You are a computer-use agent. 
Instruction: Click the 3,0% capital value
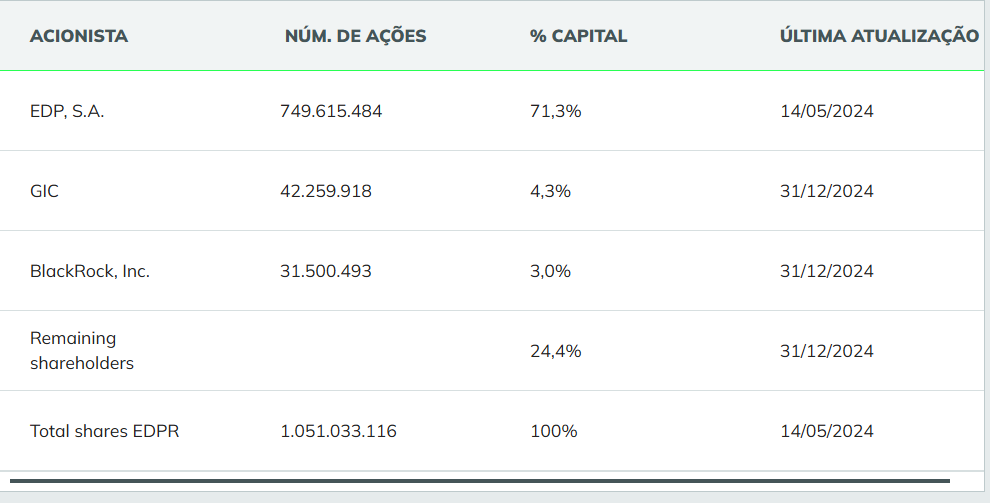click(x=550, y=271)
